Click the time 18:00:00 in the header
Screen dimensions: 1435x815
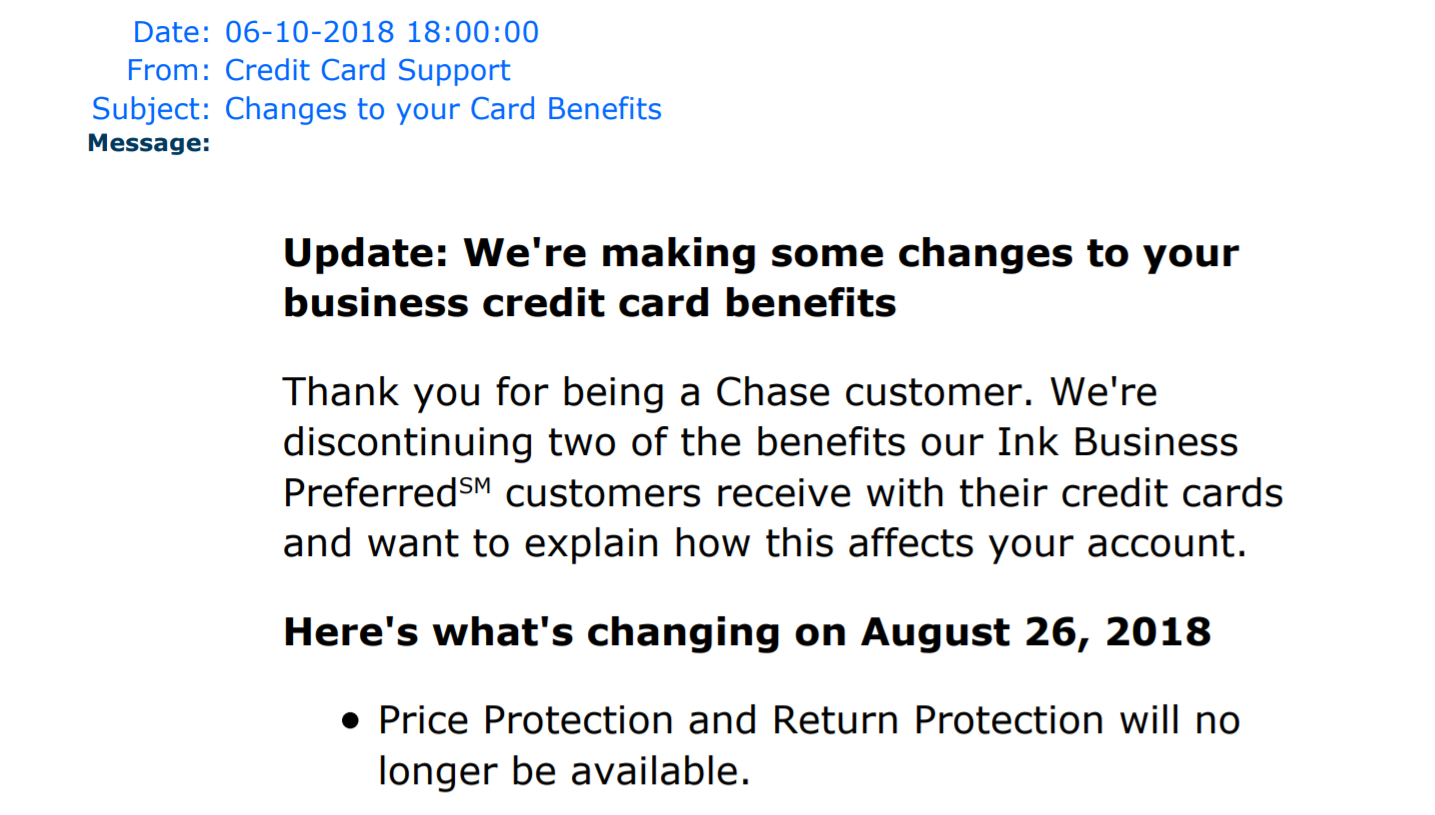[472, 32]
